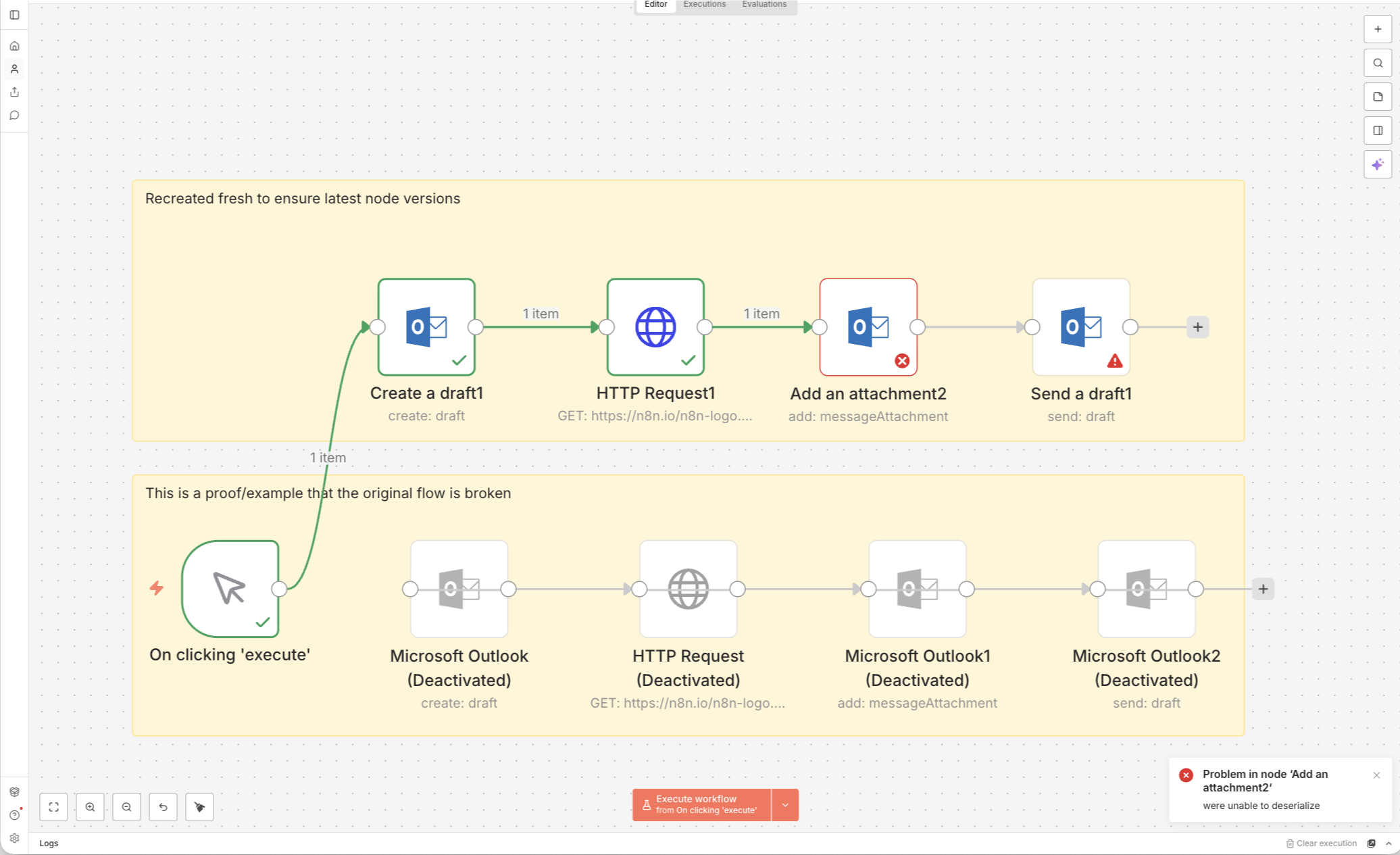Click Clear execution in logs bar

(1322, 844)
